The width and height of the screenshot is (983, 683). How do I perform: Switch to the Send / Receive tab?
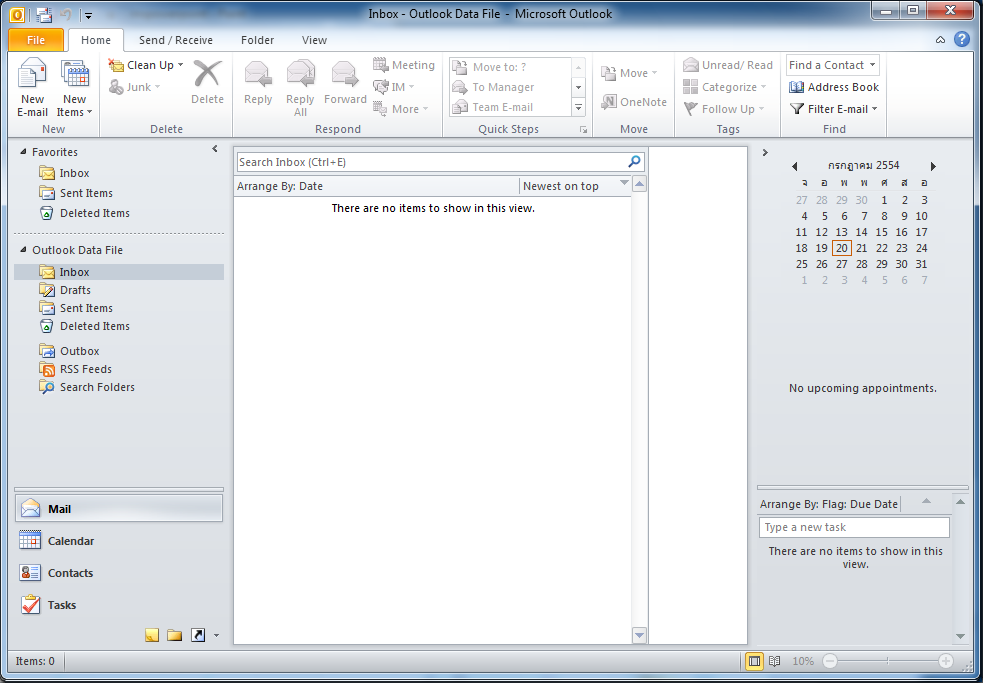(175, 40)
